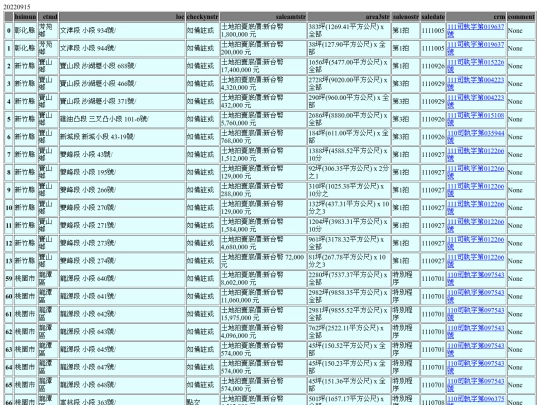Click the loc column header
The image size is (540, 405).
pyautogui.click(x=122, y=17)
